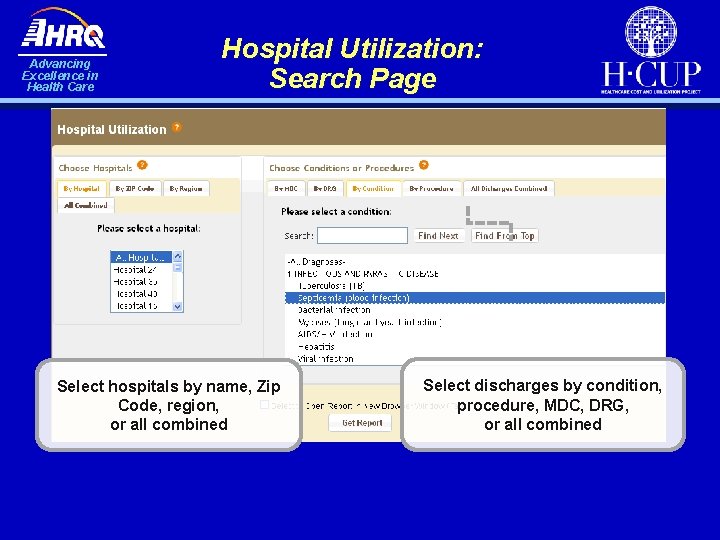Click the Get Report button
Viewport: 720px width, 540px height.
coord(361,423)
